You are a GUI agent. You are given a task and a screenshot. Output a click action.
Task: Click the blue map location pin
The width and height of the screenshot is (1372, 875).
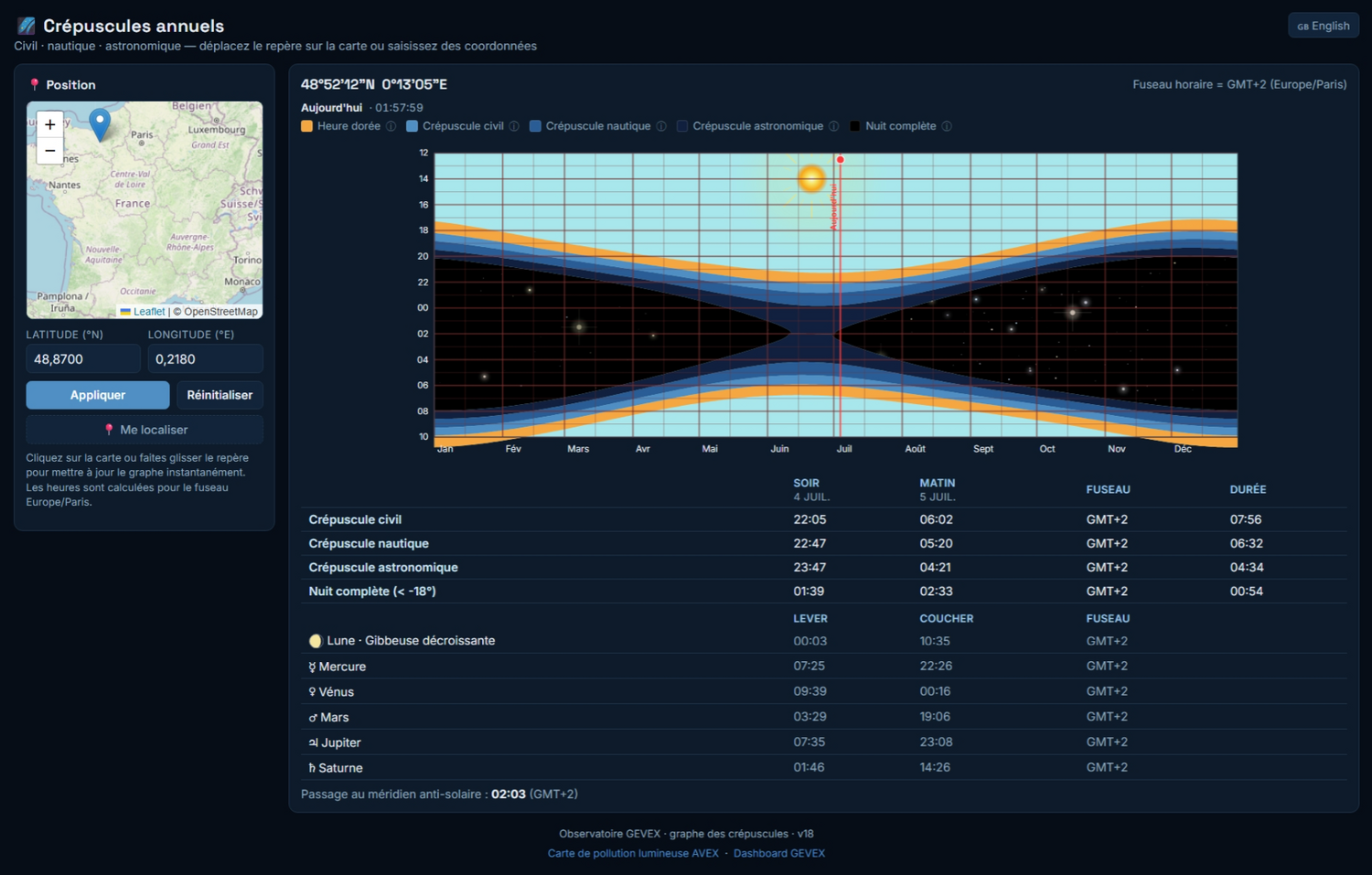click(x=100, y=123)
